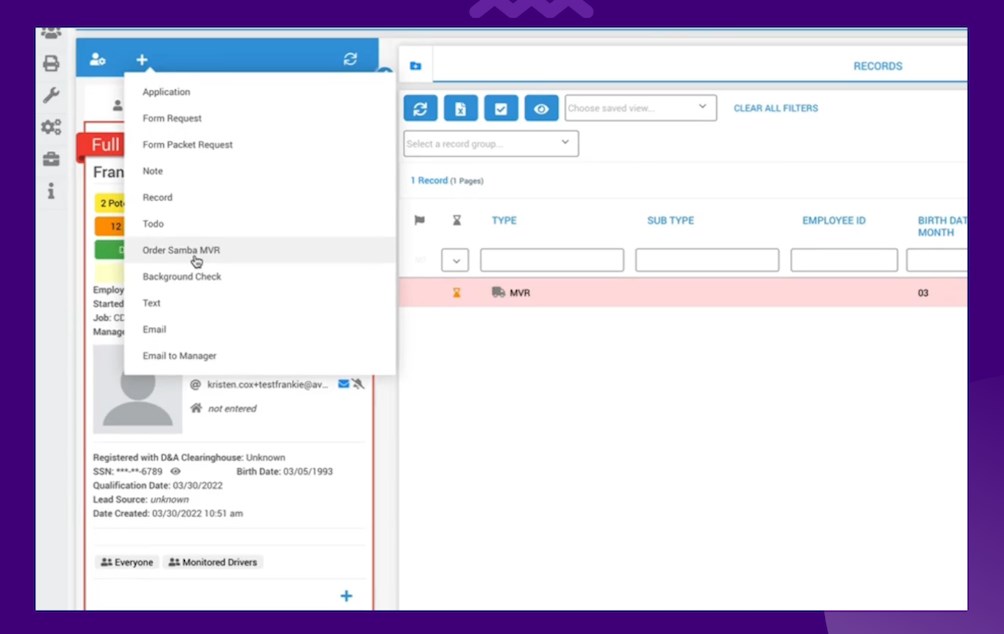Click the briefcase icon in left sidebar
Image resolution: width=1004 pixels, height=634 pixels.
coord(51,159)
